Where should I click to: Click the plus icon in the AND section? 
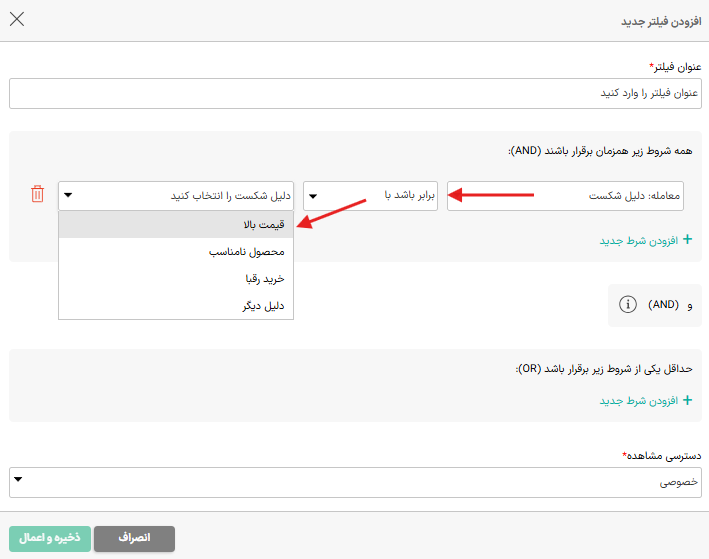pos(687,240)
